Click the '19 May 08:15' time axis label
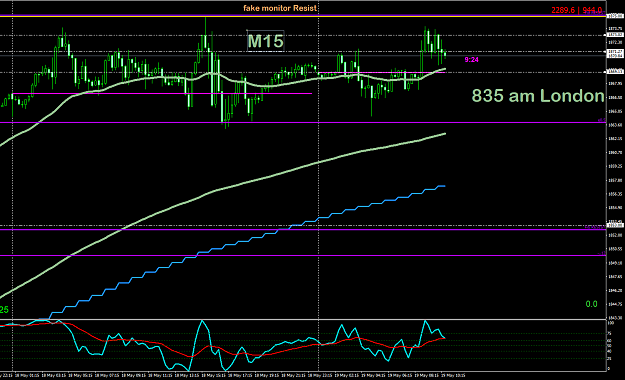The width and height of the screenshot is (625, 380). pos(426,375)
